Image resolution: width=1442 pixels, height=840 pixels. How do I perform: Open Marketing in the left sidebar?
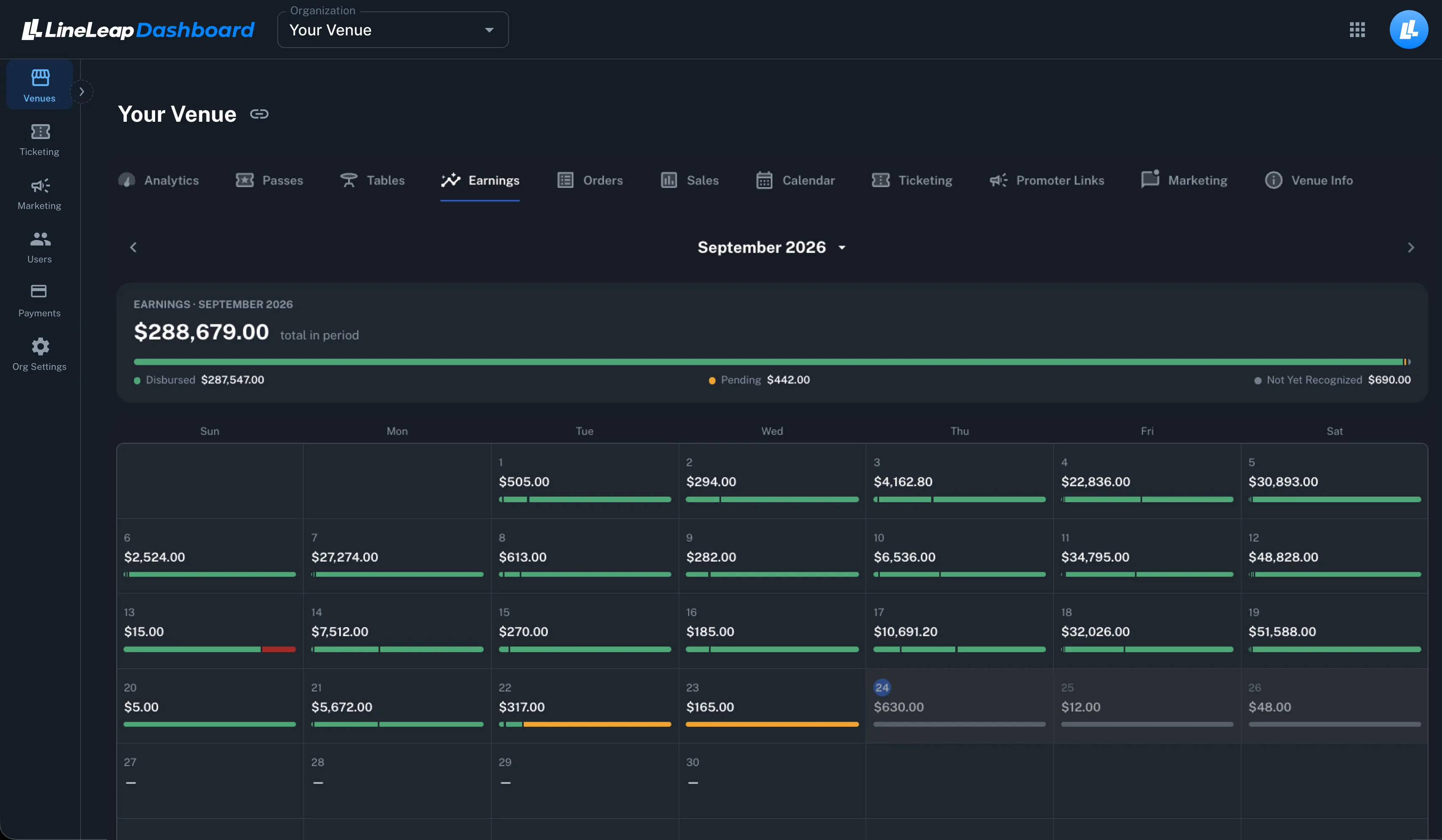tap(40, 193)
